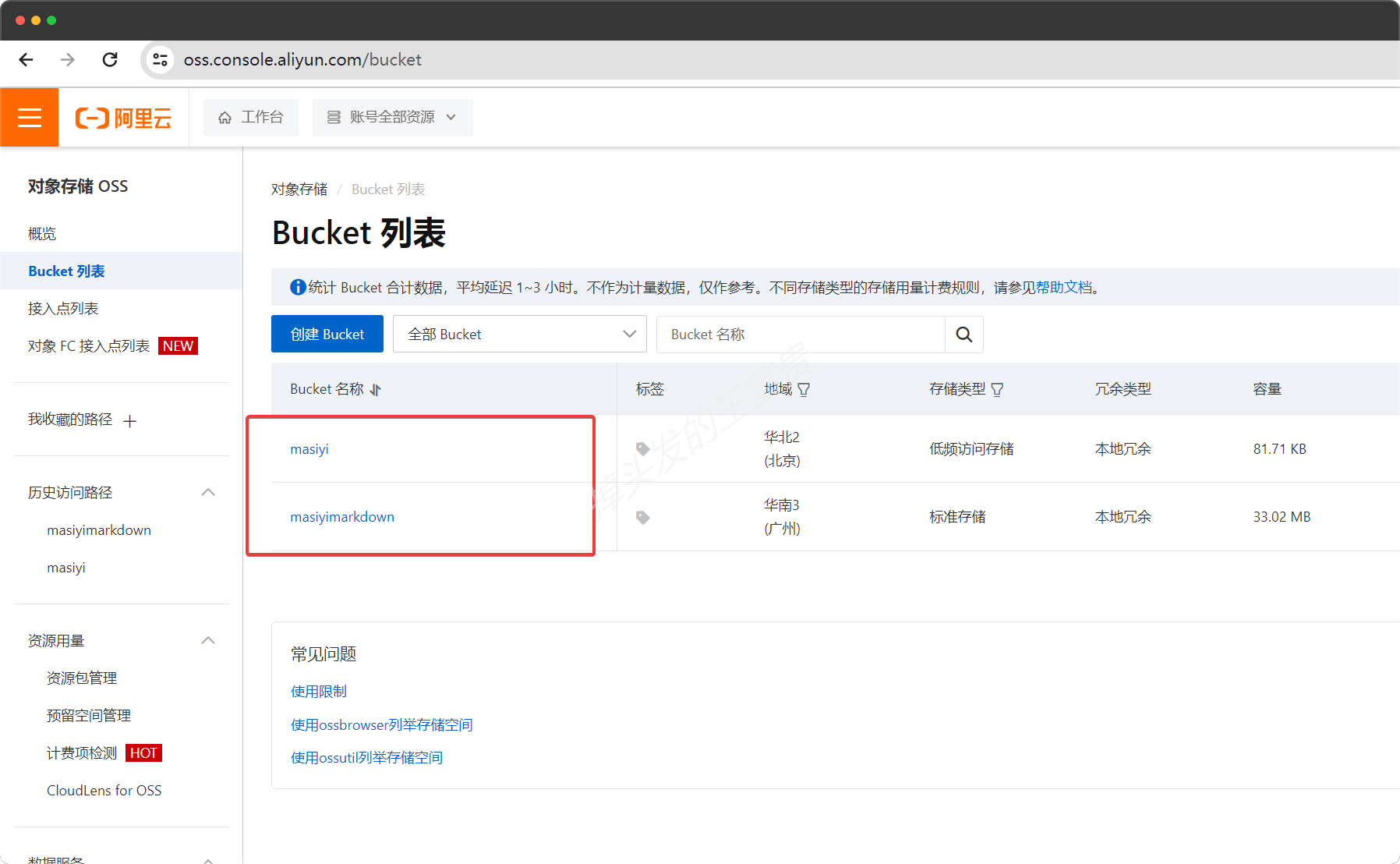Click the browser address bar URL
Screen dimensions: 1400x864
tap(302, 60)
